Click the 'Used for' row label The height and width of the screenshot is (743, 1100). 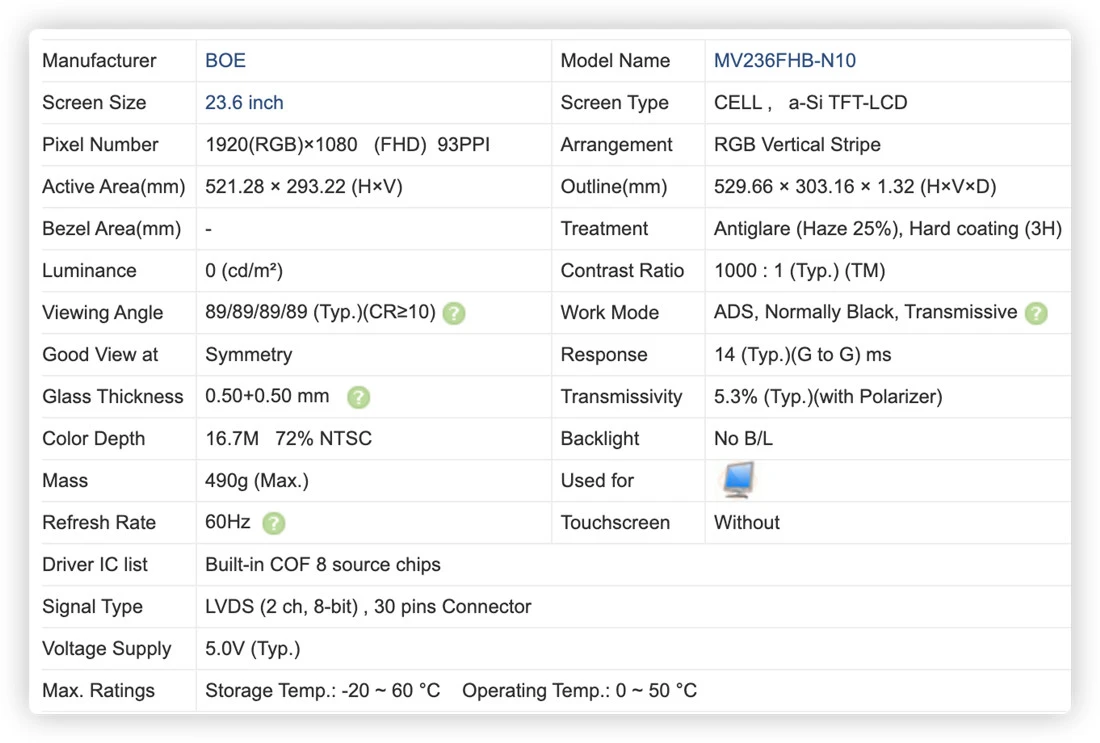coord(597,481)
